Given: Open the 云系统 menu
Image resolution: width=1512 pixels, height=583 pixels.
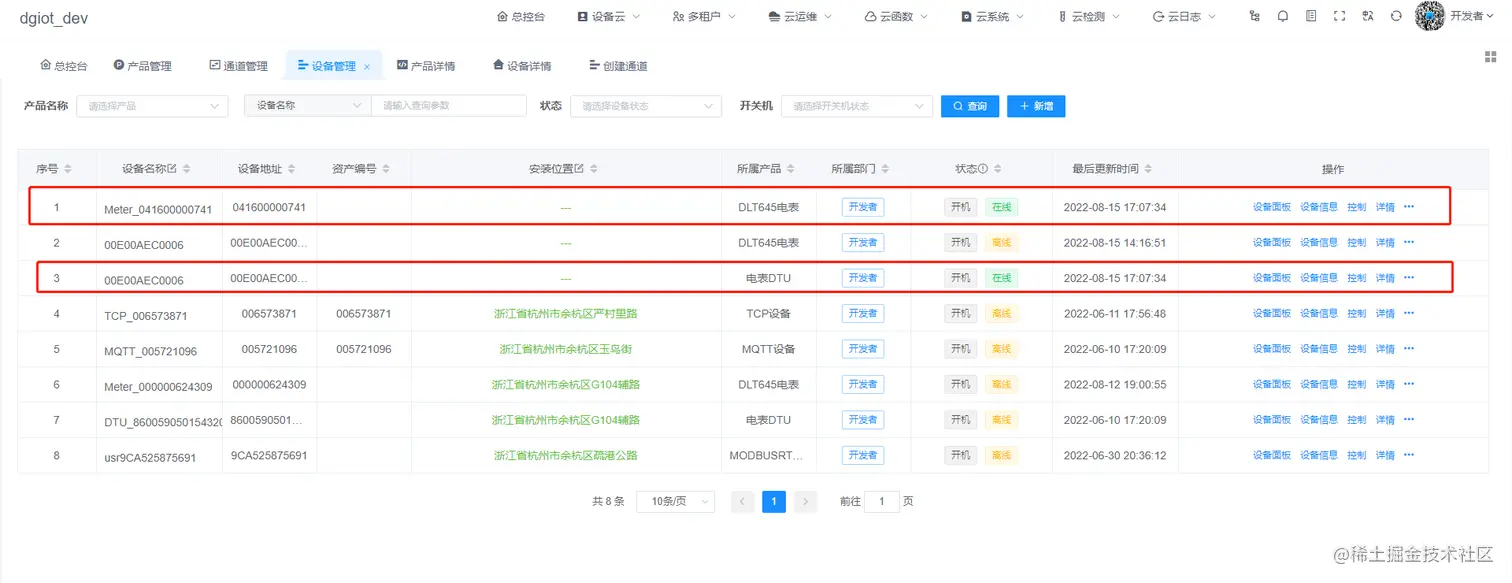Looking at the screenshot, I should click(992, 16).
